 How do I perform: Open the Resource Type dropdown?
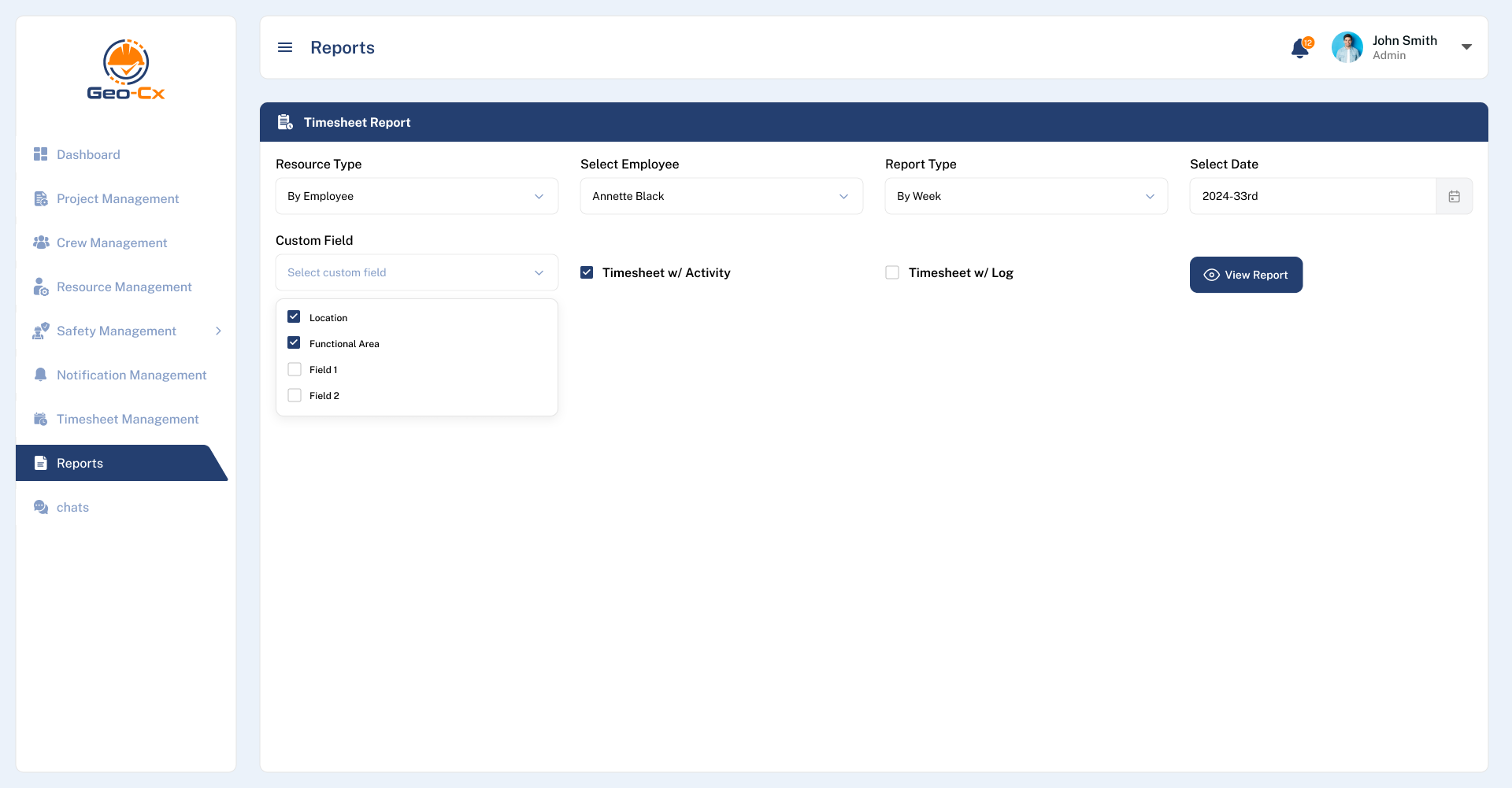point(417,196)
